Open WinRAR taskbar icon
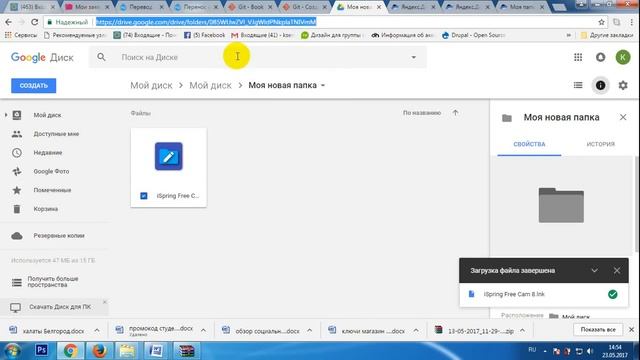This screenshot has height=360, width=640. click(x=186, y=350)
